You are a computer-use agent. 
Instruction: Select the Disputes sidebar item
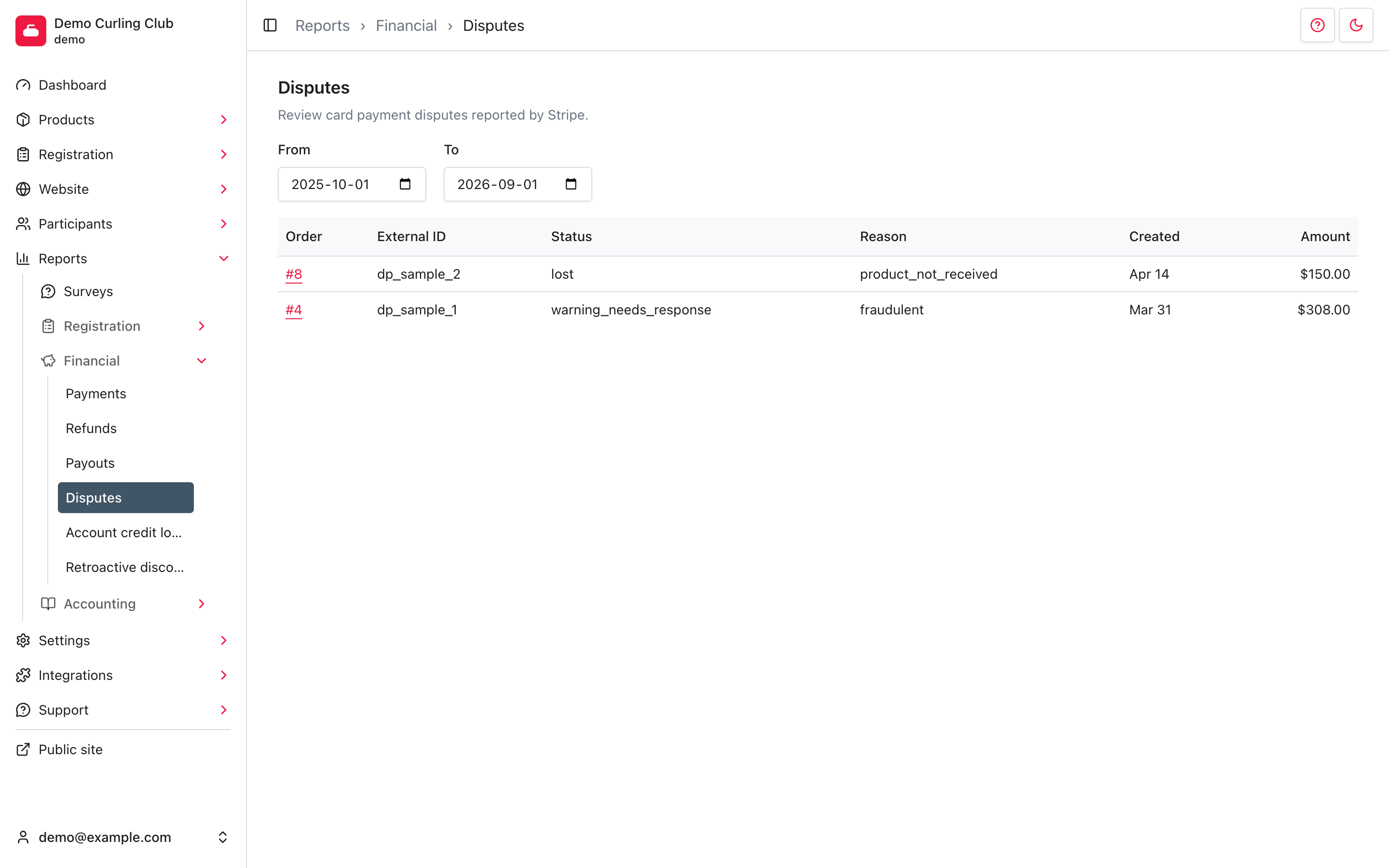coord(126,498)
